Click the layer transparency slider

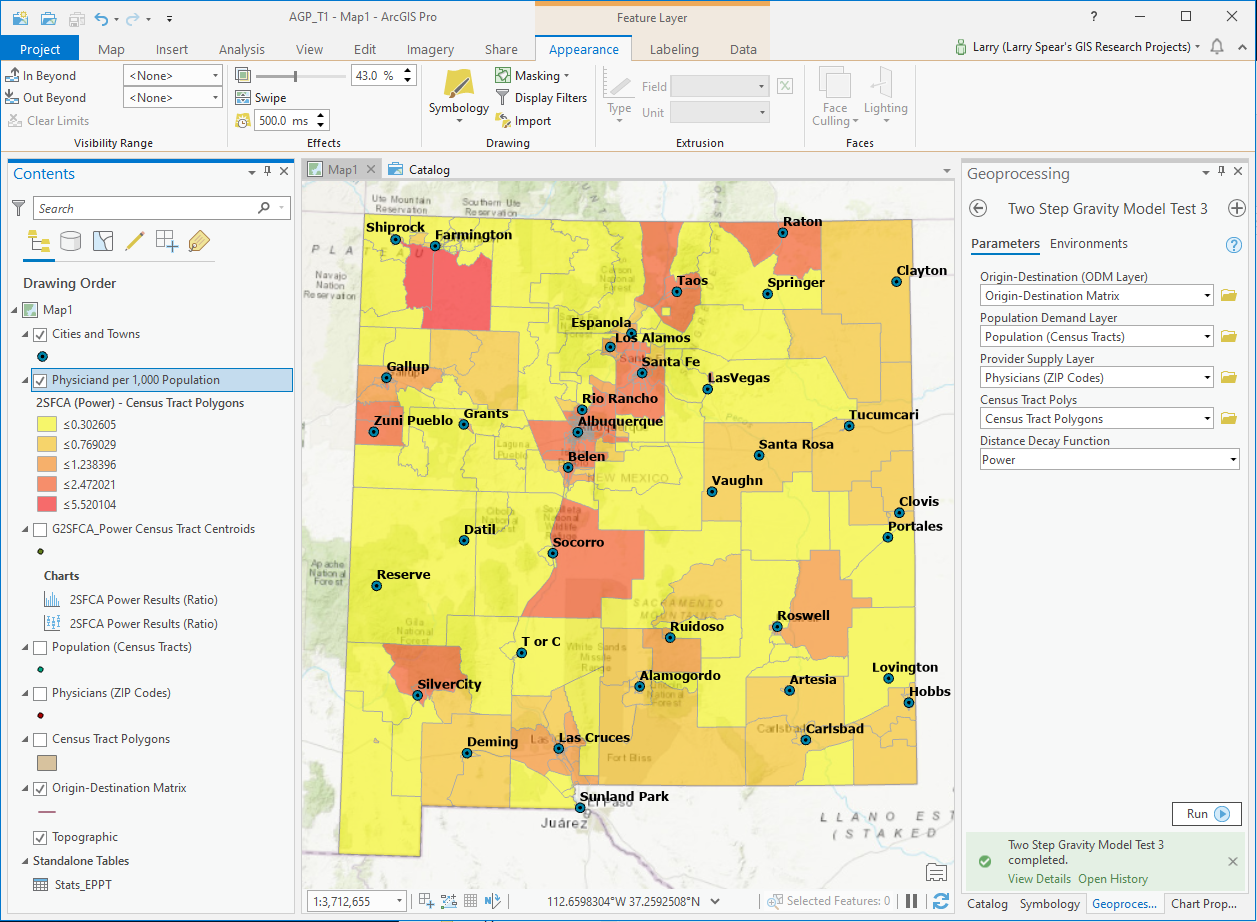point(295,76)
